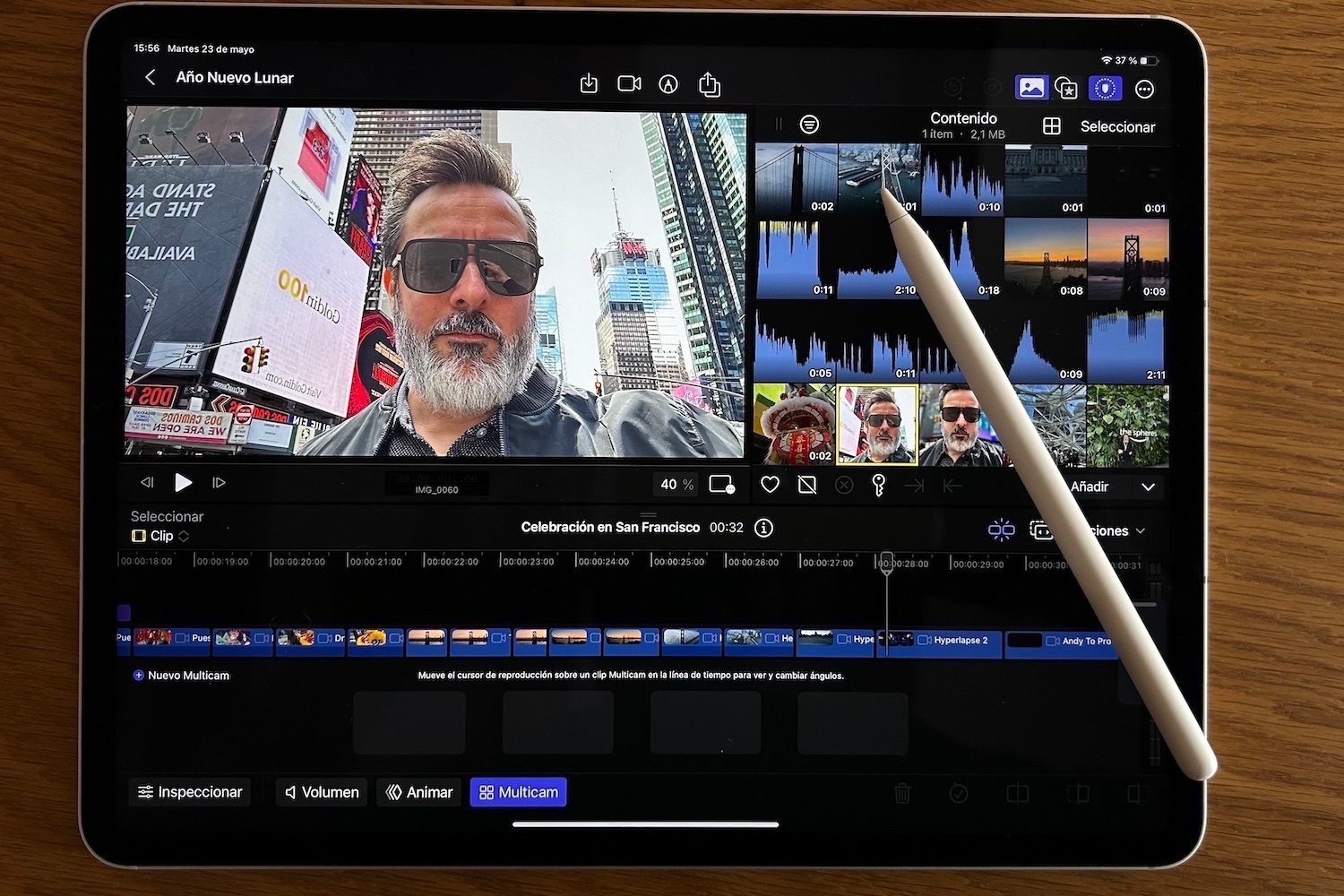1344x896 pixels.
Task: Toggle the reject clip crossed-square icon
Action: (x=807, y=483)
